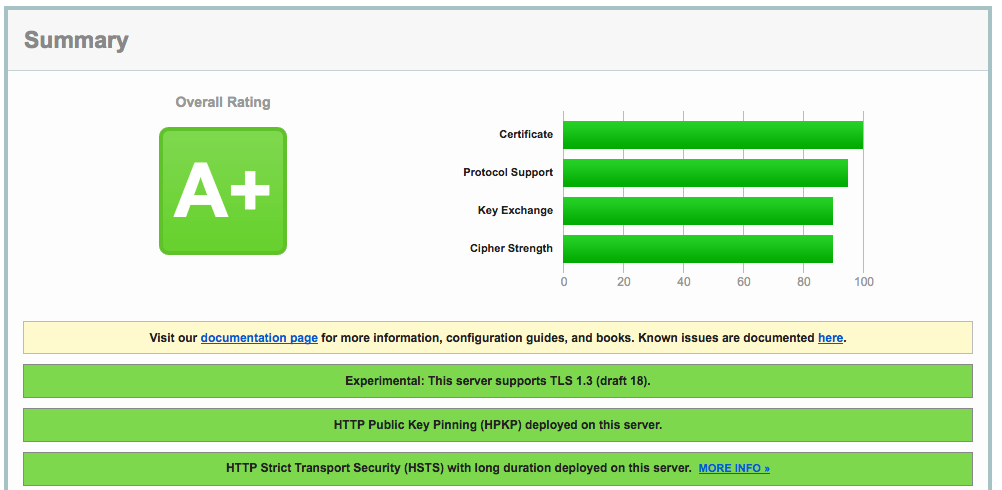Click the 100 mark on the chart axis

pyautogui.click(x=863, y=282)
